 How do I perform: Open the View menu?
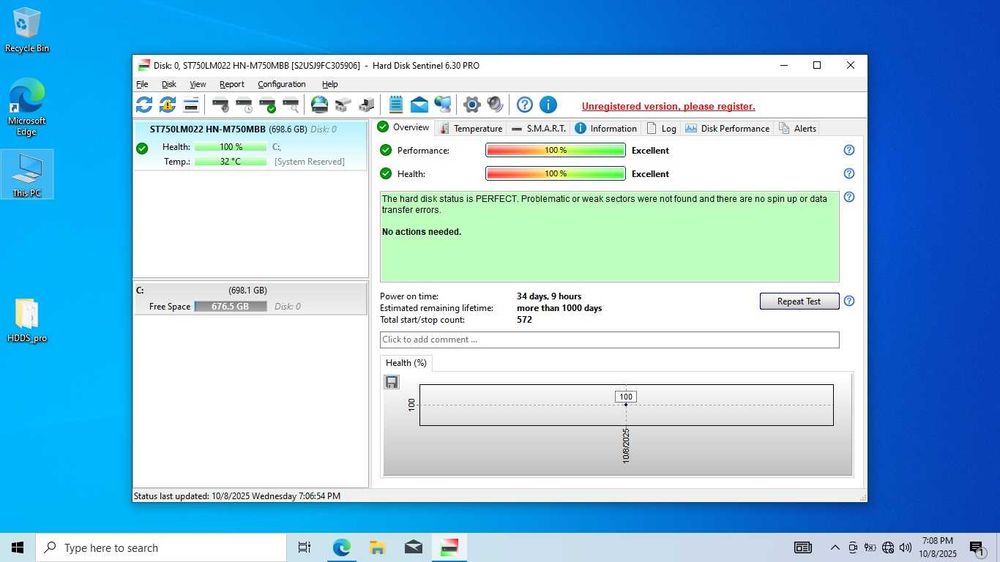pyautogui.click(x=198, y=84)
